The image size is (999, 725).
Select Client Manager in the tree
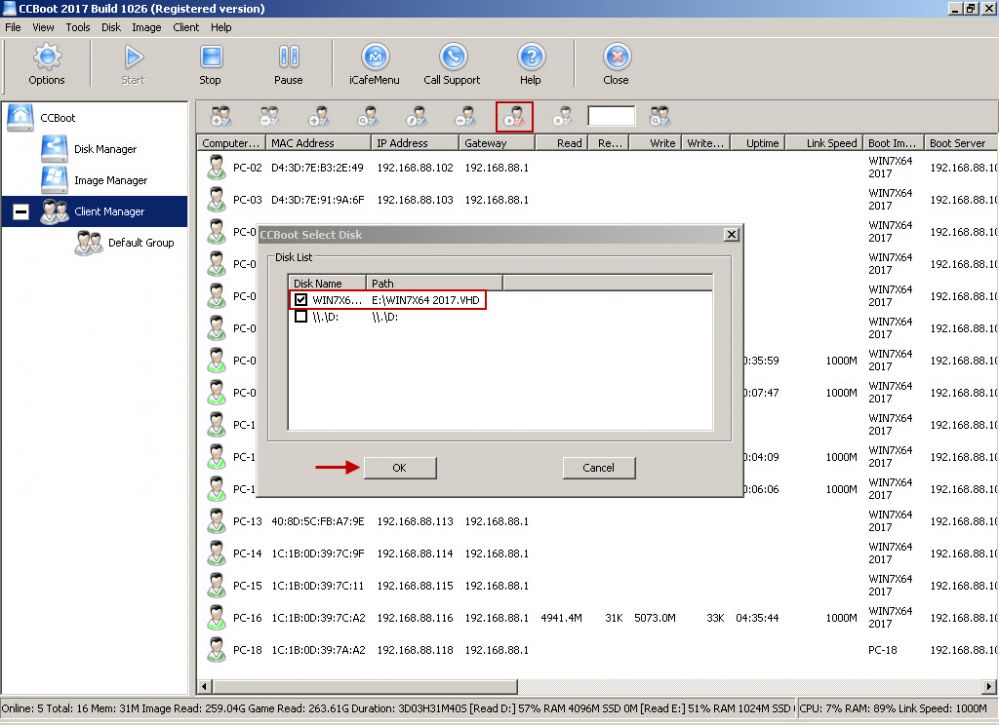click(93, 212)
